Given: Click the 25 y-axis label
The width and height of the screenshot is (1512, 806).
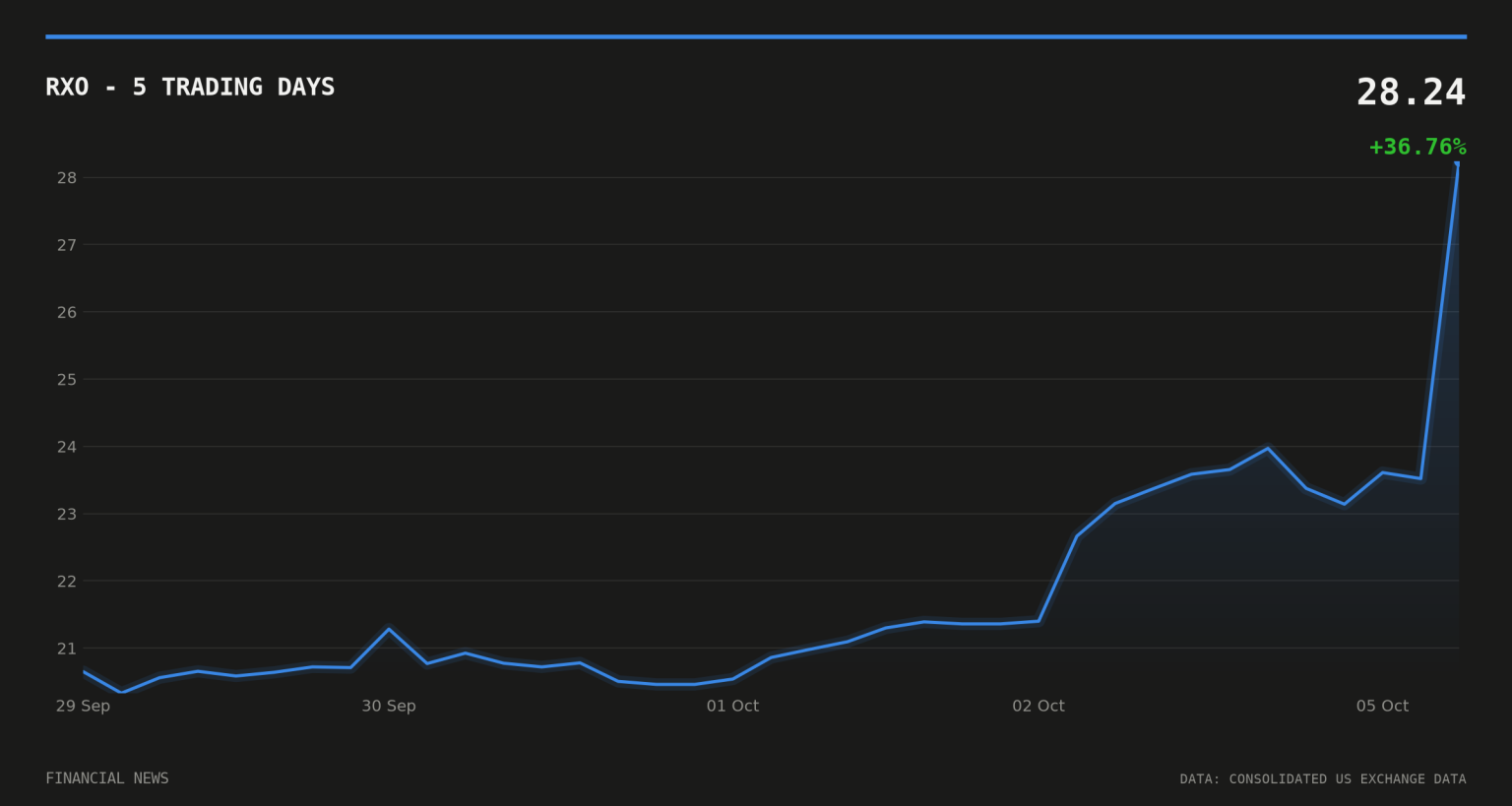Looking at the screenshot, I should pyautogui.click(x=66, y=380).
